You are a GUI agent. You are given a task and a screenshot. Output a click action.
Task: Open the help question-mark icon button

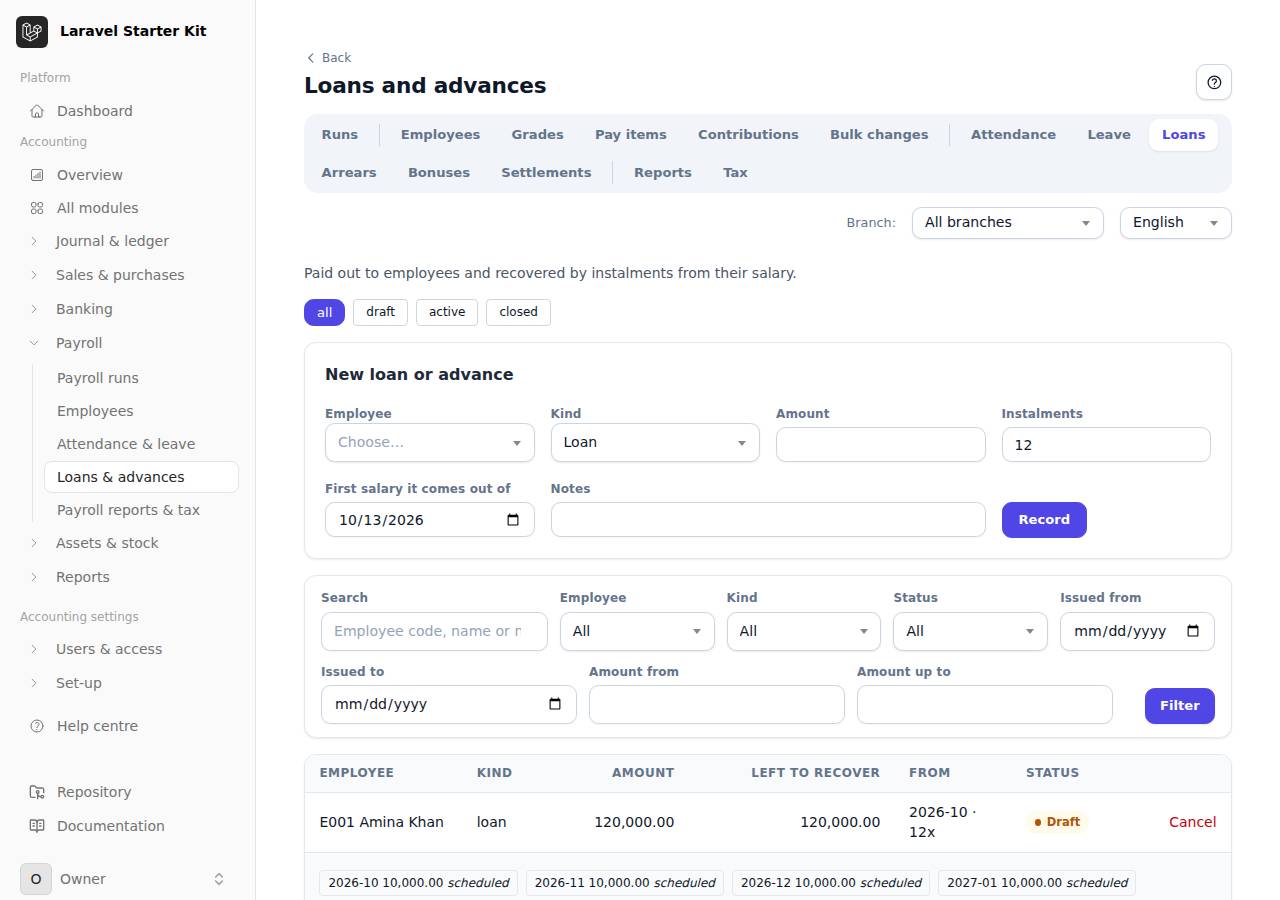tap(1214, 82)
